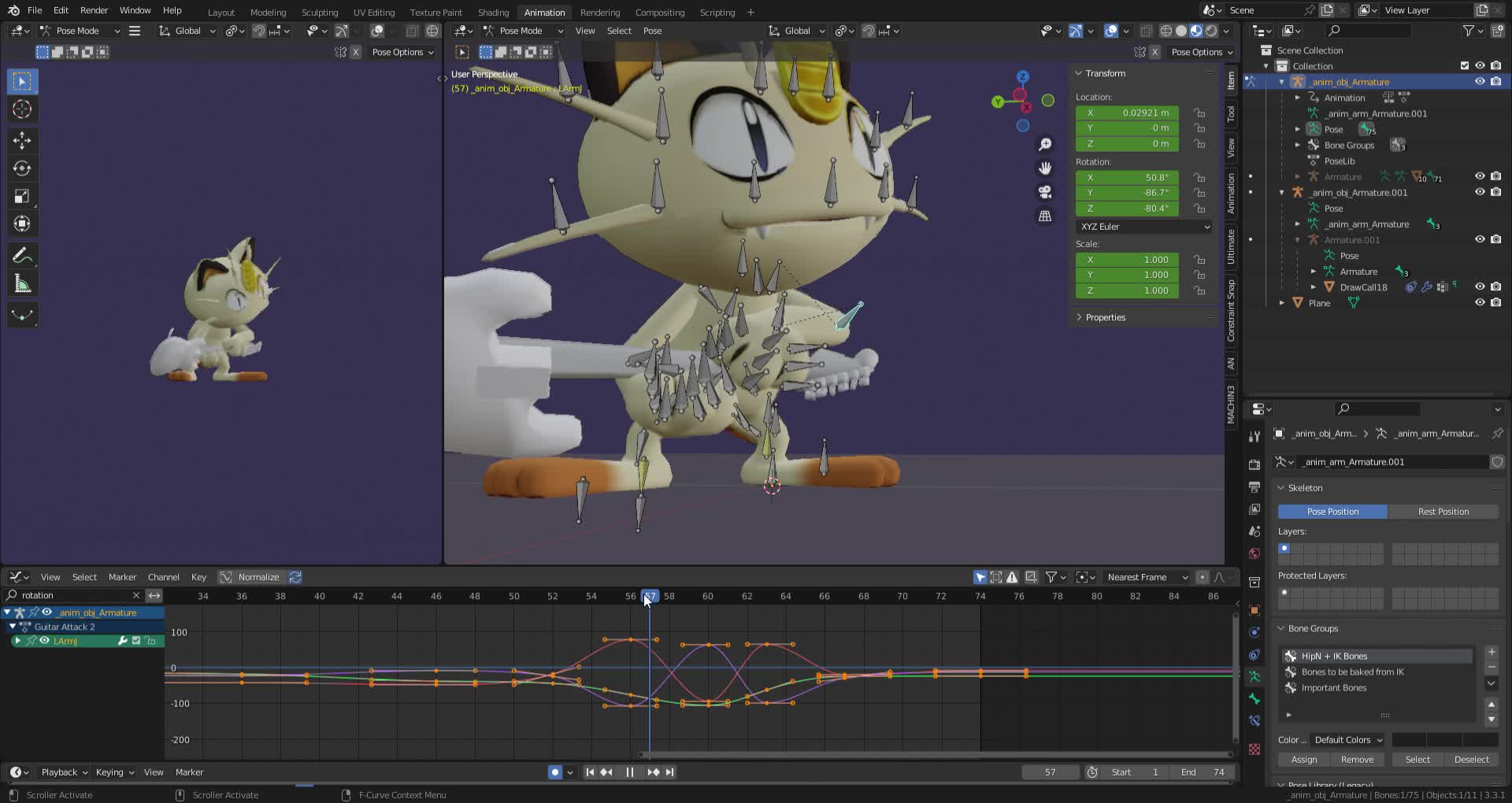Viewport: 1512px width, 803px height.
Task: Click the Assign button under Bone Groups
Action: [1303, 759]
